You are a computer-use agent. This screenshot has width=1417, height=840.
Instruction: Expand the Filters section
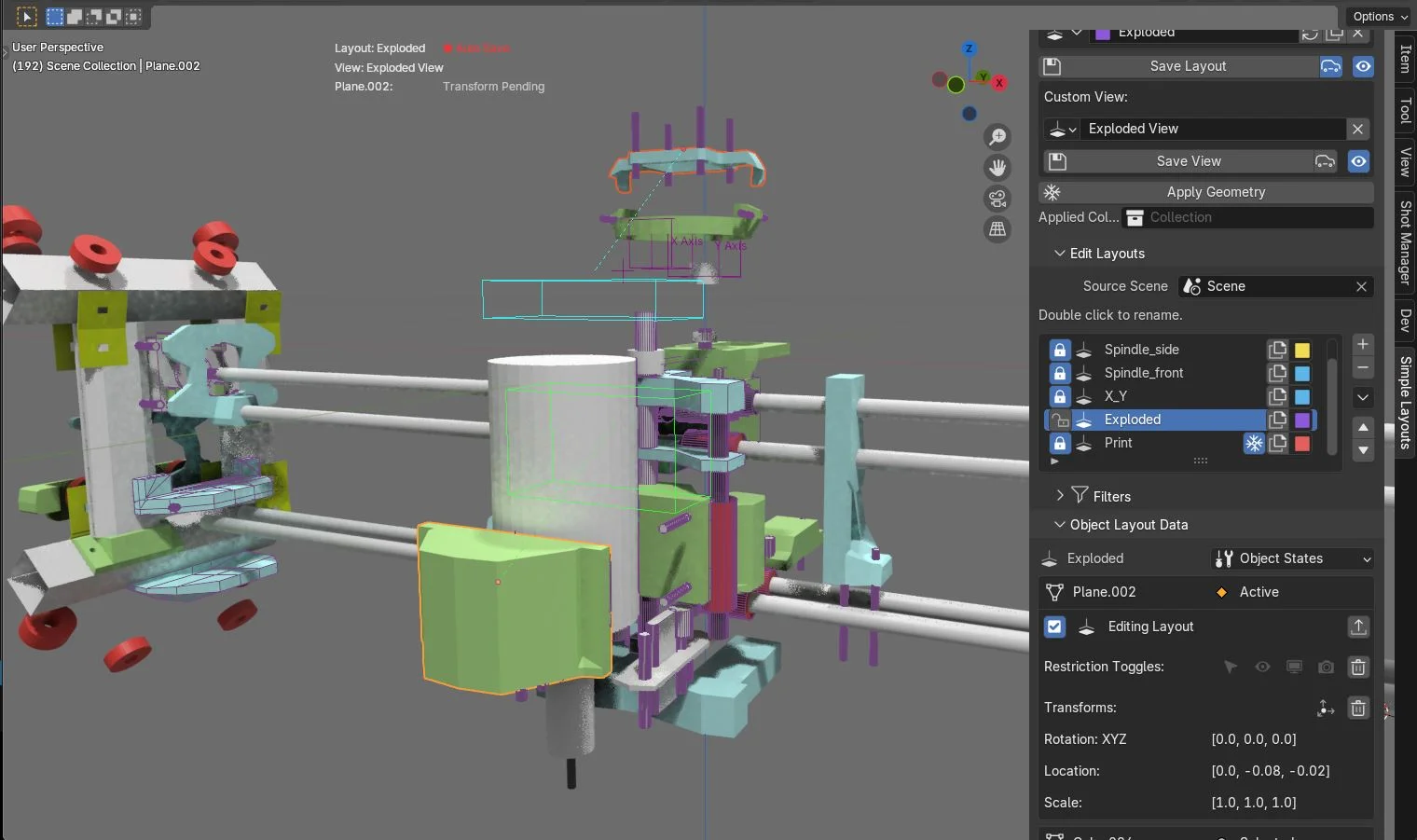tap(1059, 495)
